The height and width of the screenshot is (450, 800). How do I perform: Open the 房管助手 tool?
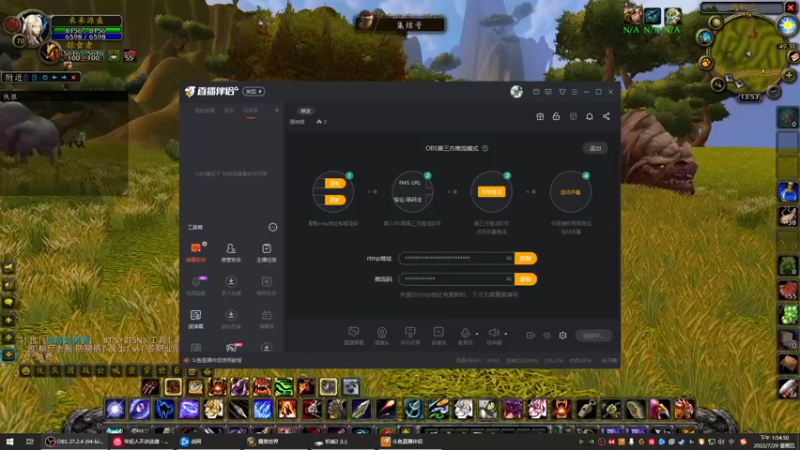pos(231,252)
